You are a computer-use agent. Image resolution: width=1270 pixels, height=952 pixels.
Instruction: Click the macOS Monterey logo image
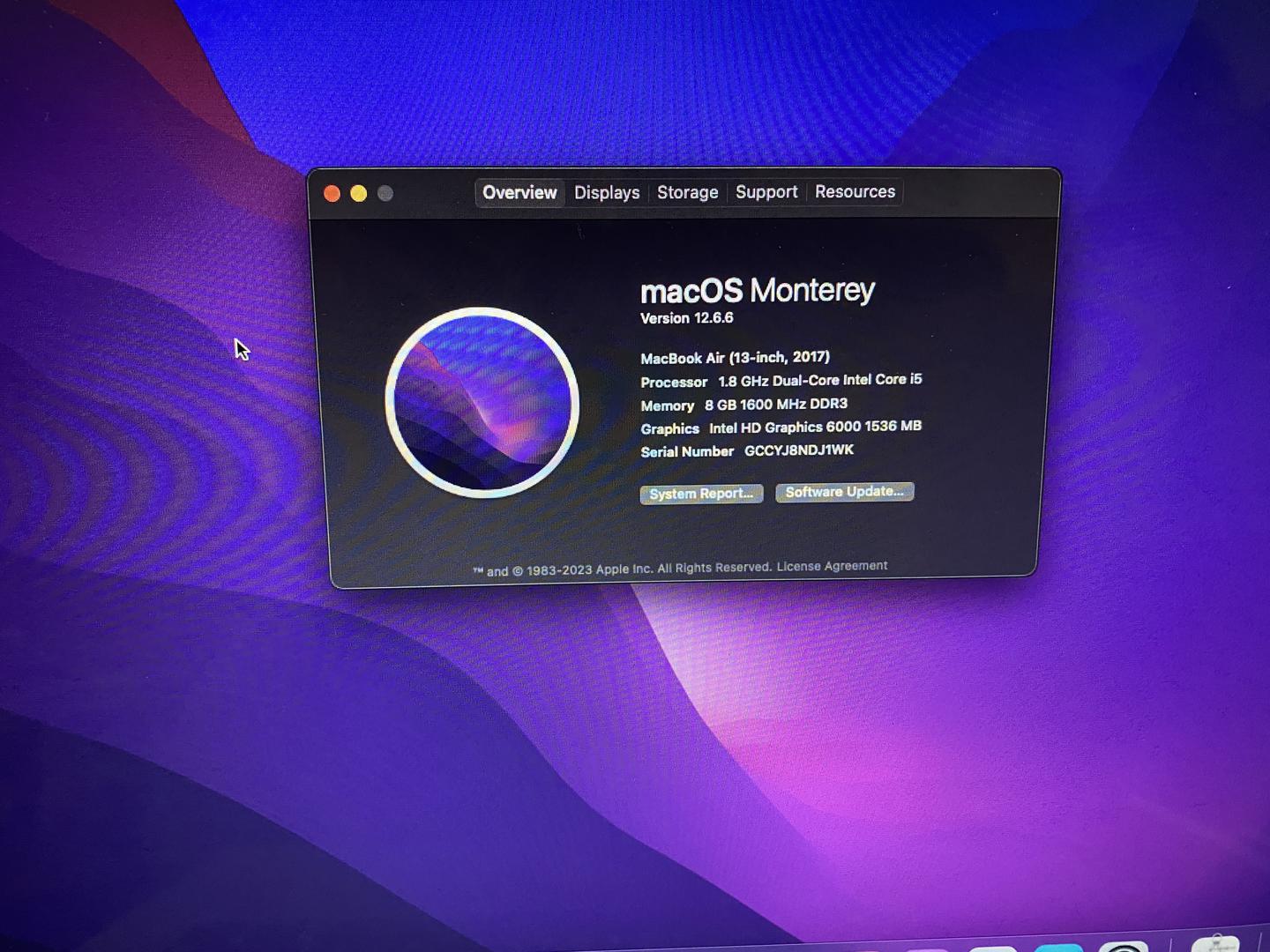[482, 403]
